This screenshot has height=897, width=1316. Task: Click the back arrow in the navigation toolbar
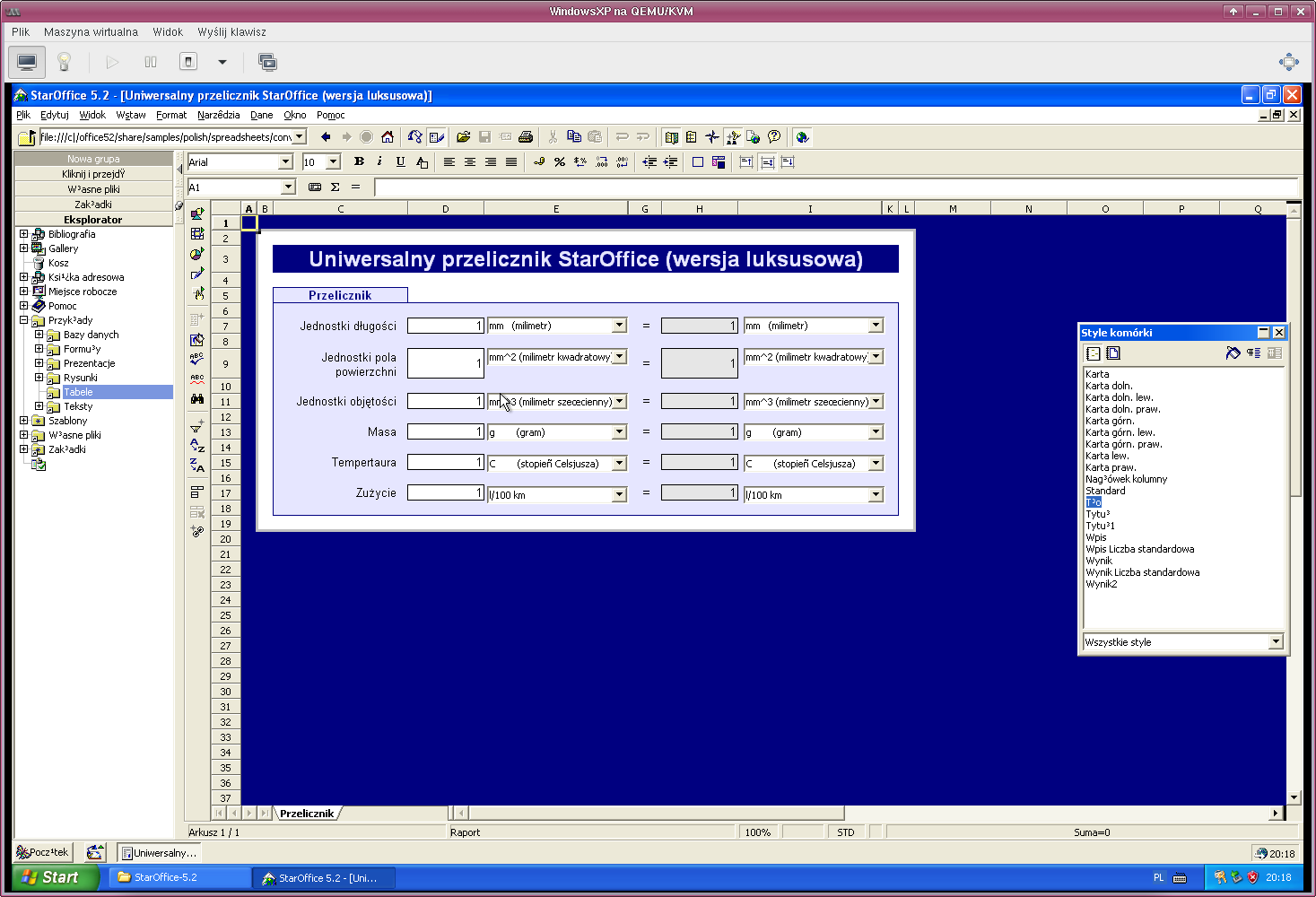point(326,137)
